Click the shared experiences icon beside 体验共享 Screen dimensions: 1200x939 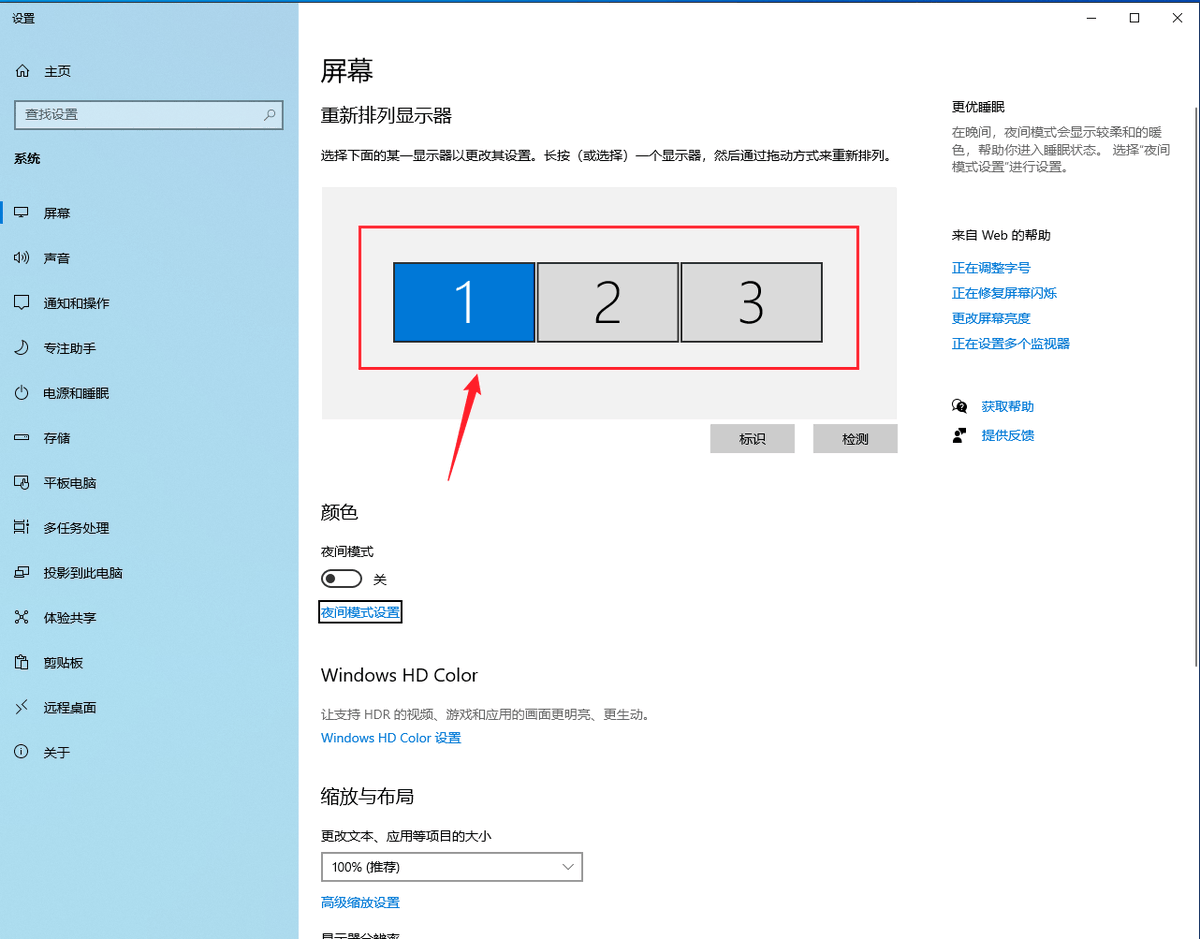[x=22, y=618]
